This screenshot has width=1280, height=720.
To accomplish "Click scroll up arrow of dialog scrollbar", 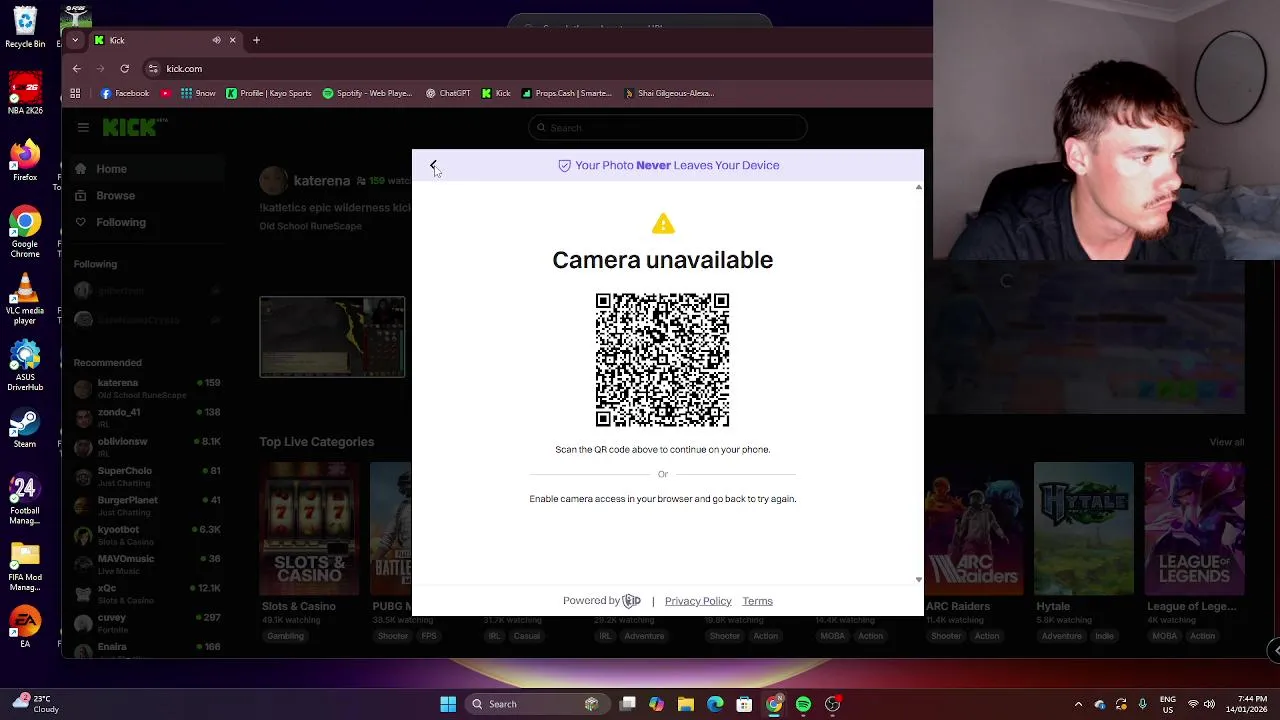I will coord(918,187).
